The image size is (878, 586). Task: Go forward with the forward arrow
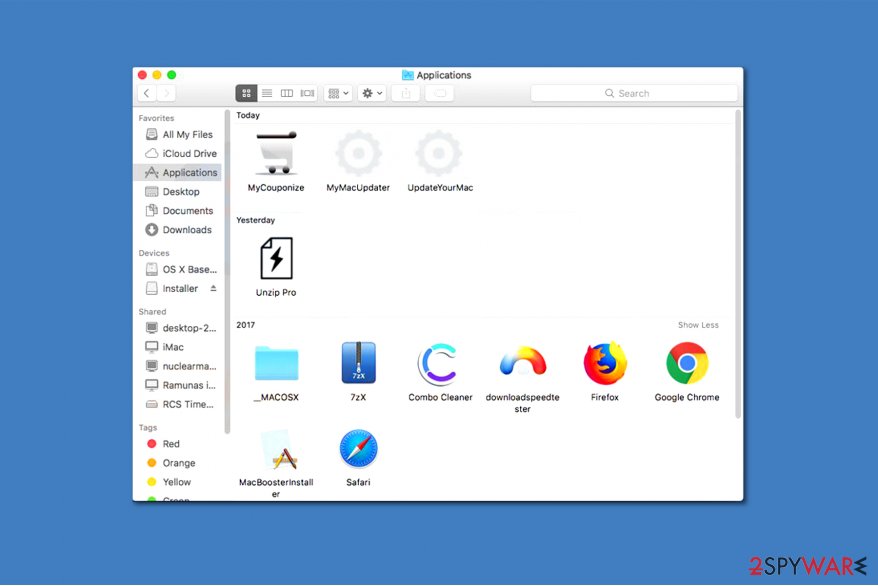tap(166, 93)
